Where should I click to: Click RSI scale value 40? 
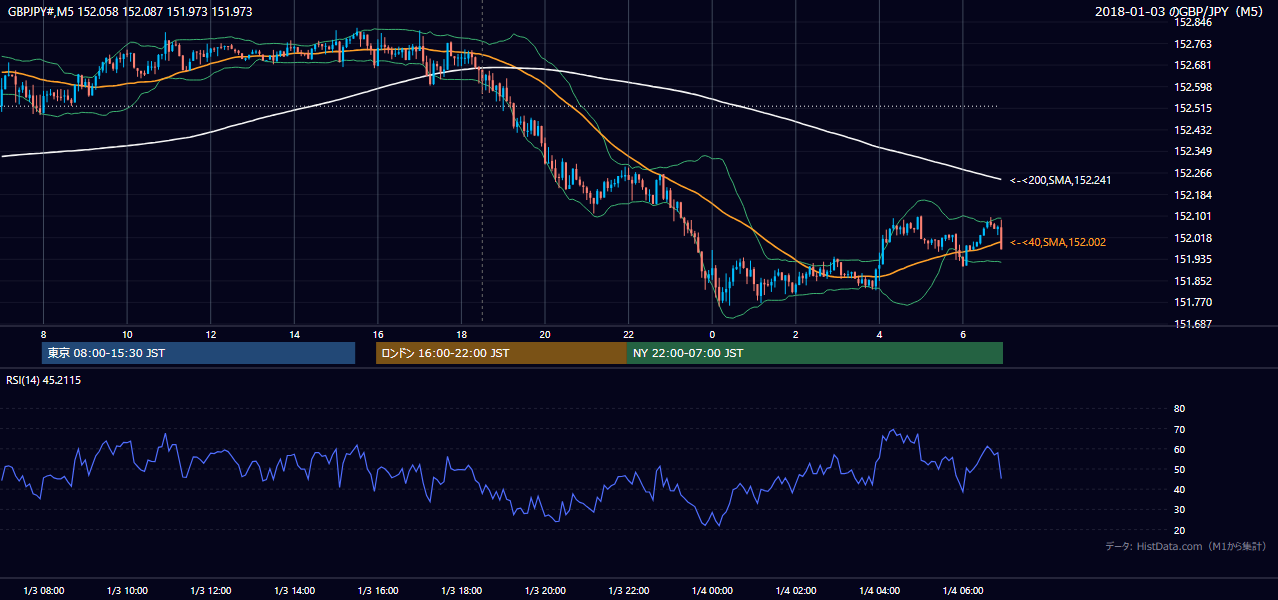point(1179,489)
